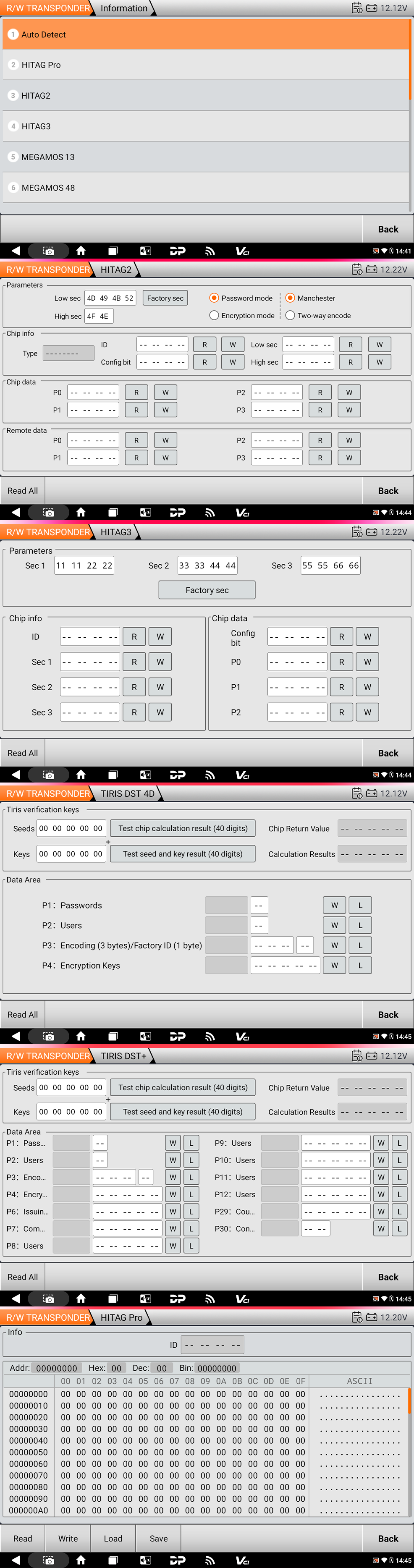This screenshot has height=1568, width=414.
Task: Click Factory sec button on the HITAG2 screen
Action: click(x=165, y=298)
